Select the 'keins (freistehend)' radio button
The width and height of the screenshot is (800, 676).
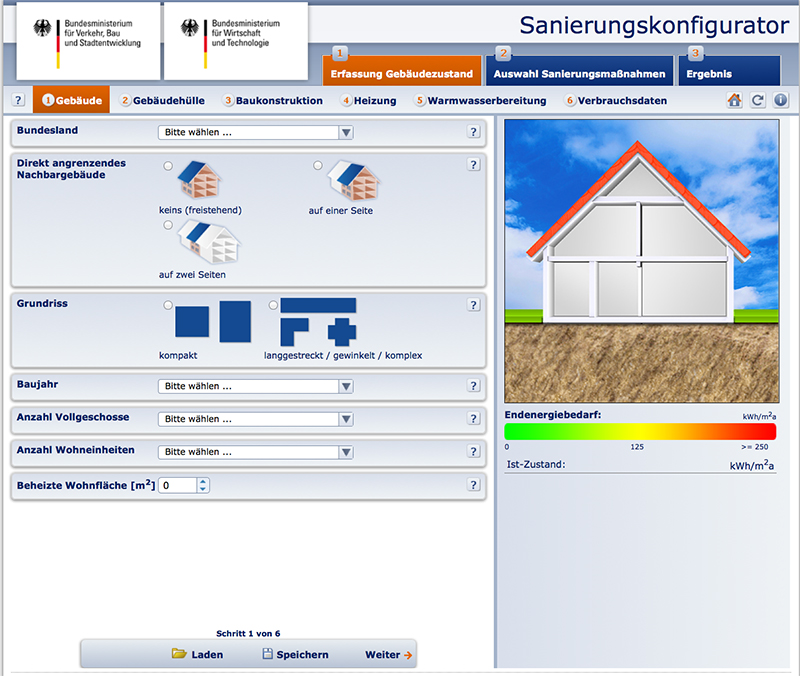coord(168,166)
